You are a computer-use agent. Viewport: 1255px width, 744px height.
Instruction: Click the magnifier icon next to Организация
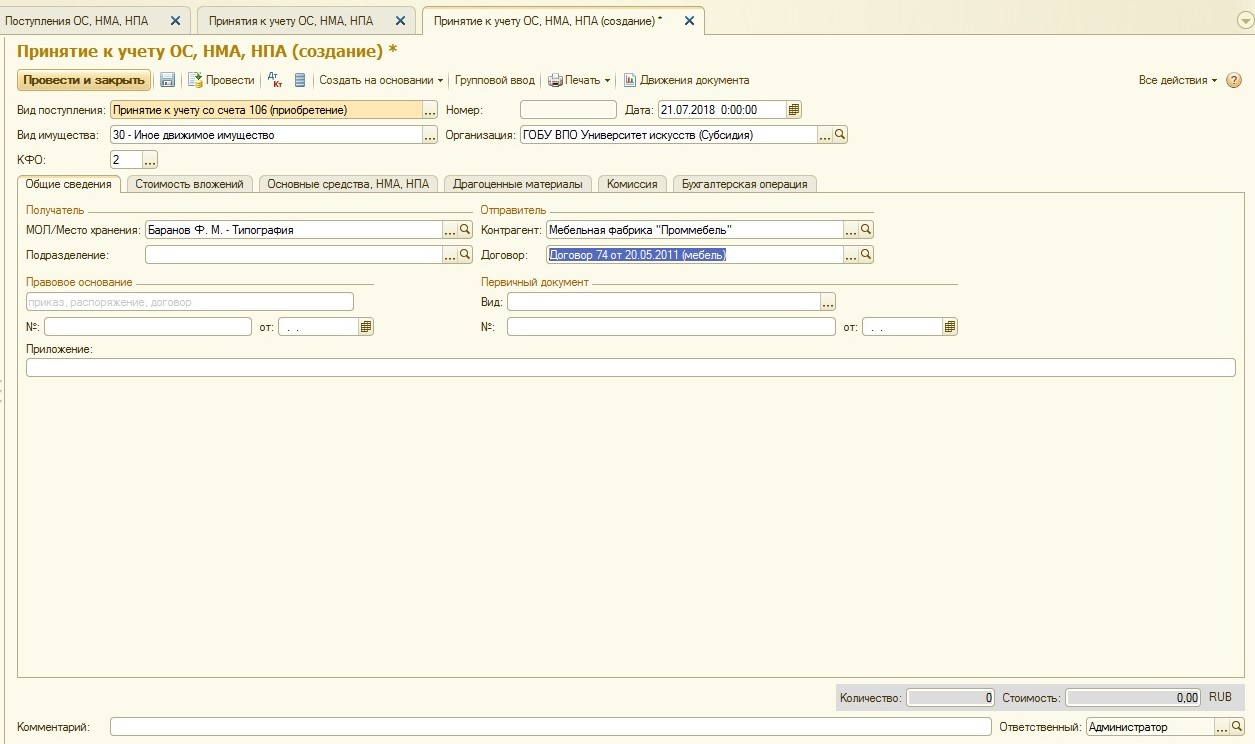[840, 135]
